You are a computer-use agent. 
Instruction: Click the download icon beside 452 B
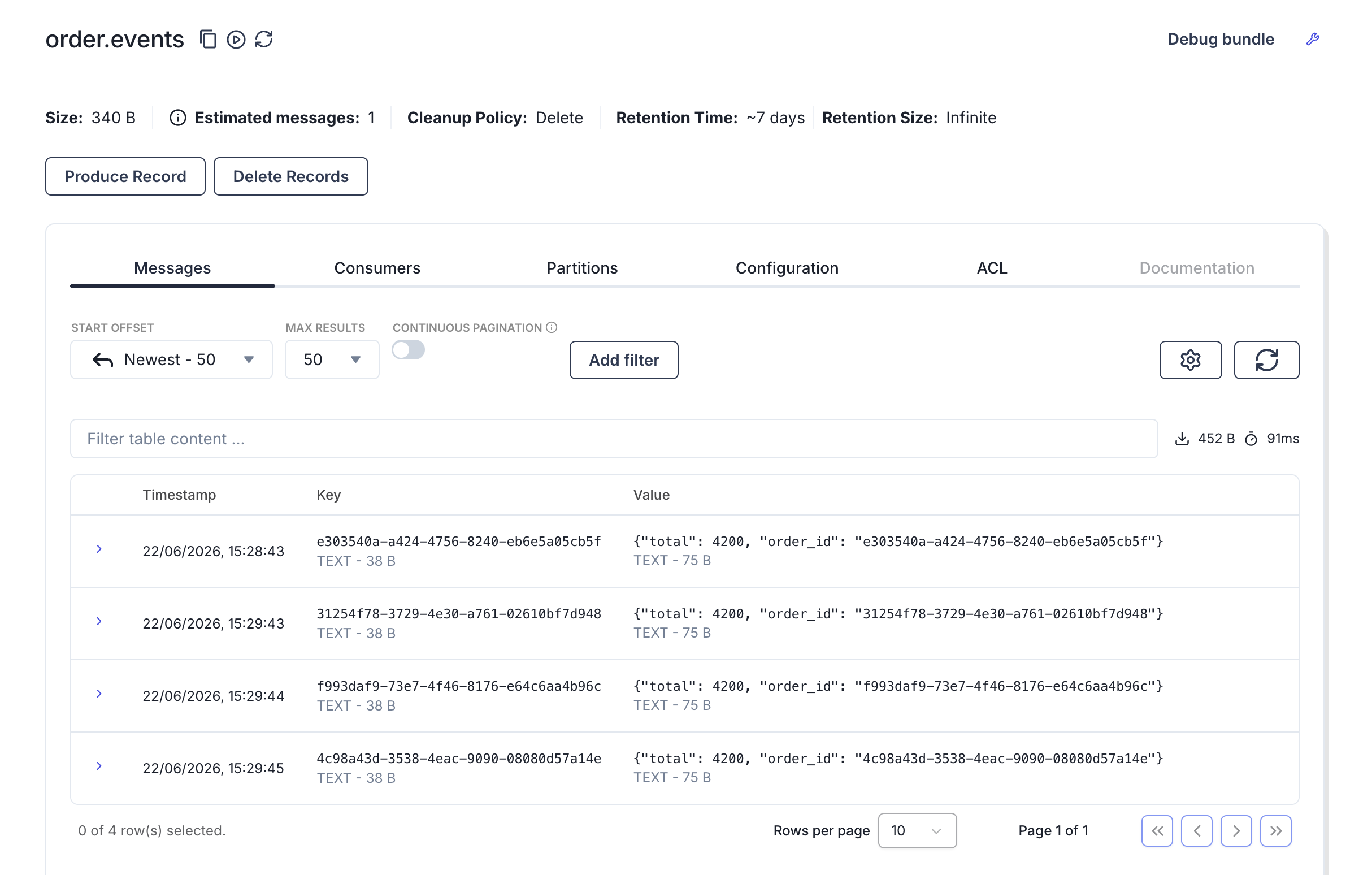(1182, 439)
